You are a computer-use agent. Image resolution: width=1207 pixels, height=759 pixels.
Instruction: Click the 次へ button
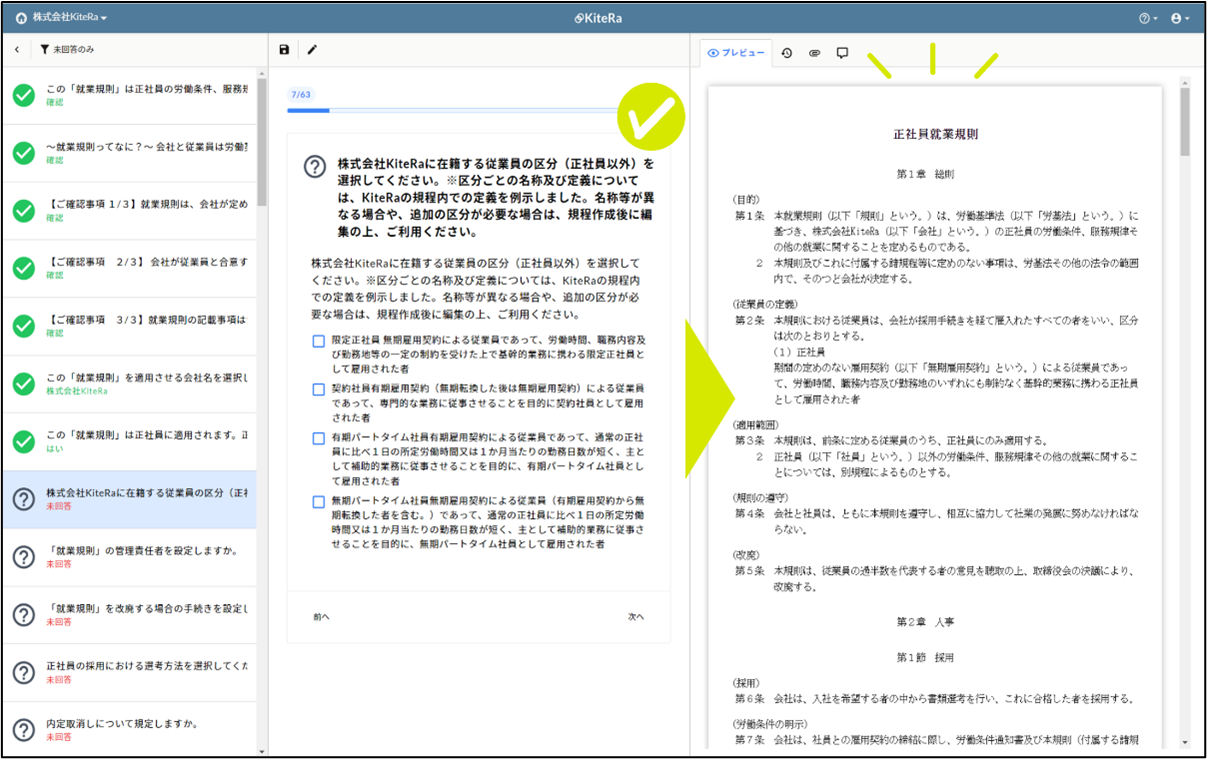tap(636, 617)
